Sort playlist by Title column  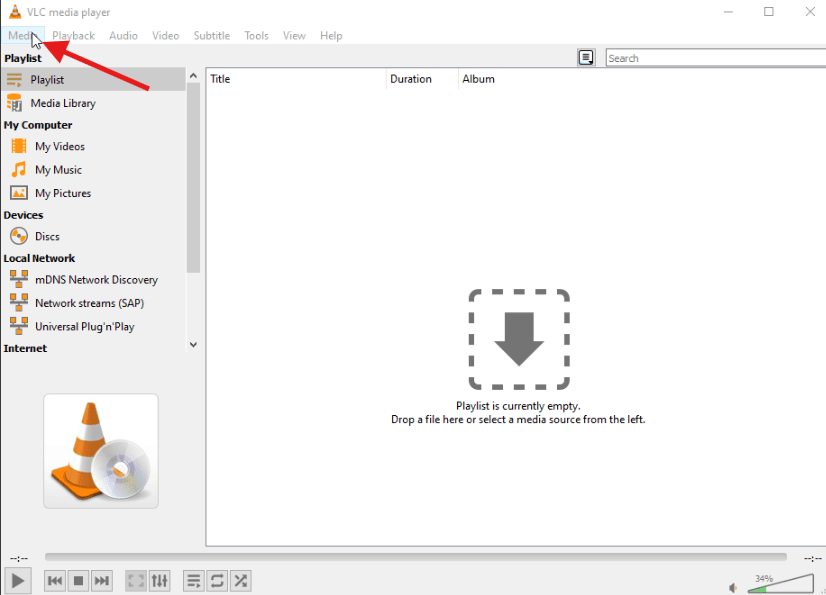click(296, 79)
